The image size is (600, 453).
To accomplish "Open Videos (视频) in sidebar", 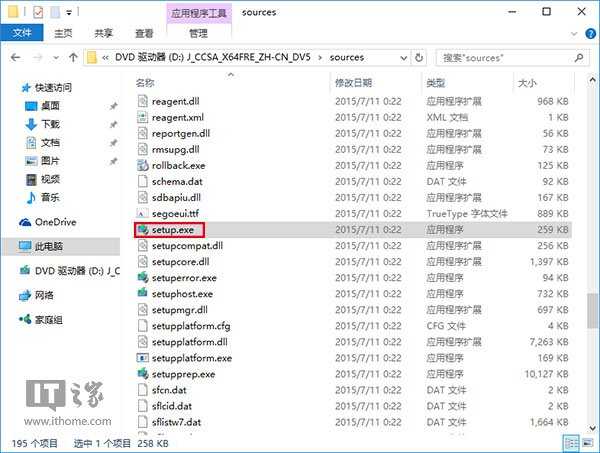I will point(42,179).
